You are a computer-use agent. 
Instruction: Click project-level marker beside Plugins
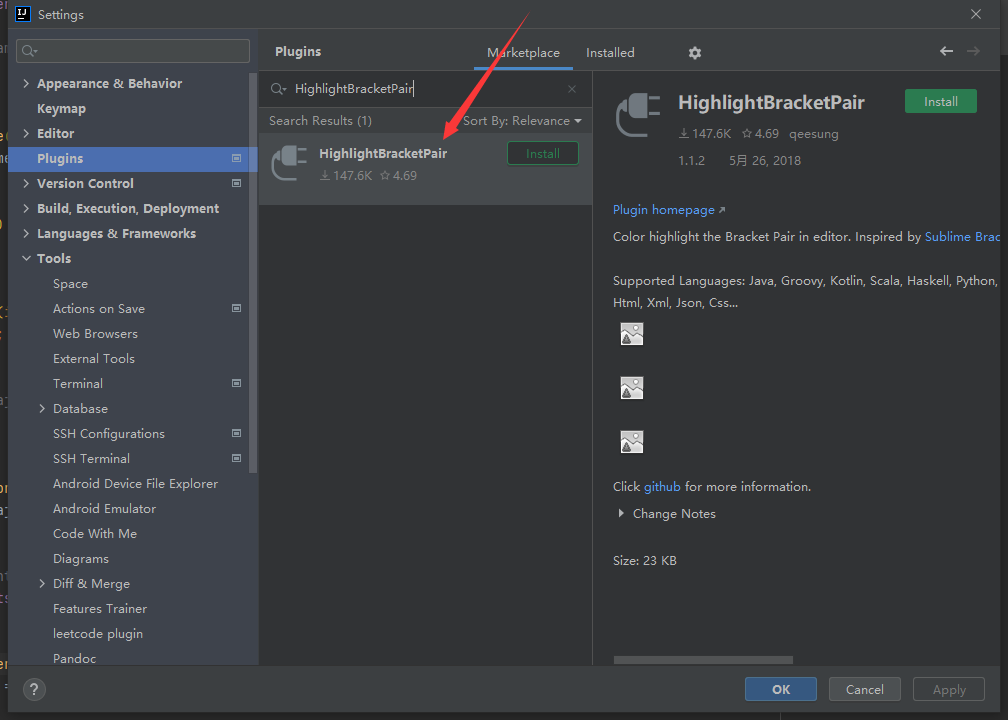237,158
